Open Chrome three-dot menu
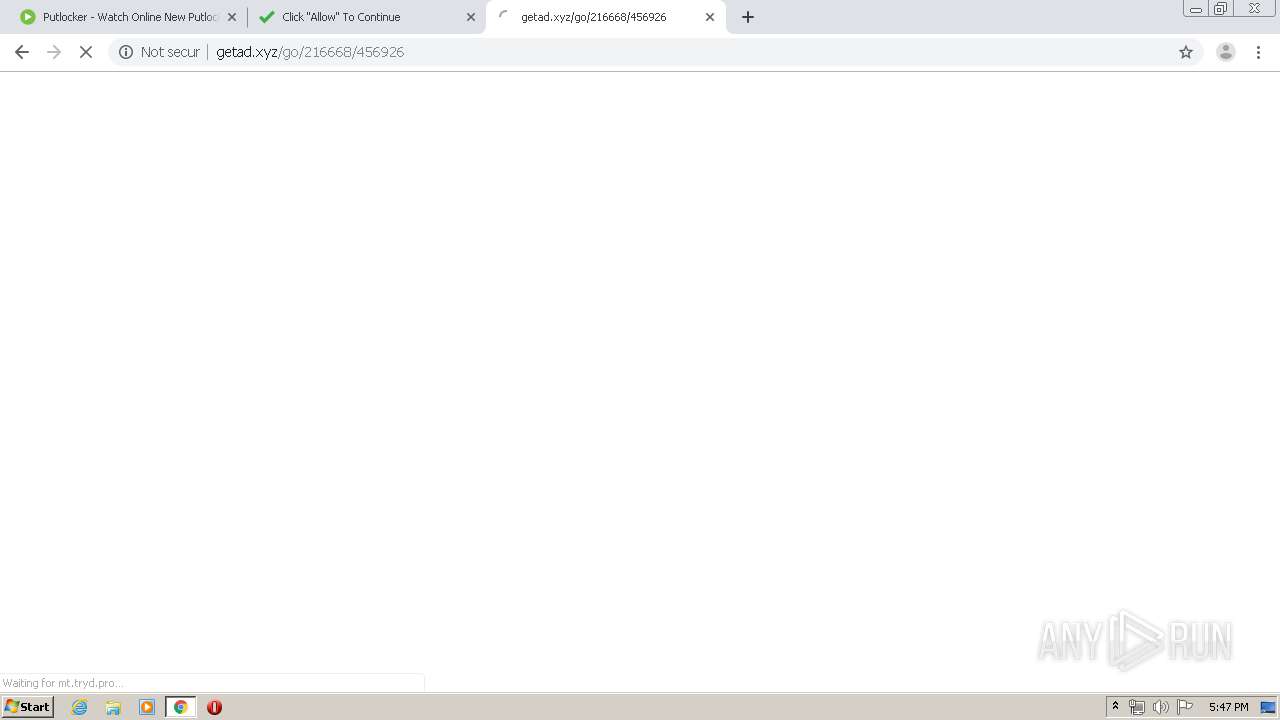The height and width of the screenshot is (720, 1280). [x=1259, y=52]
